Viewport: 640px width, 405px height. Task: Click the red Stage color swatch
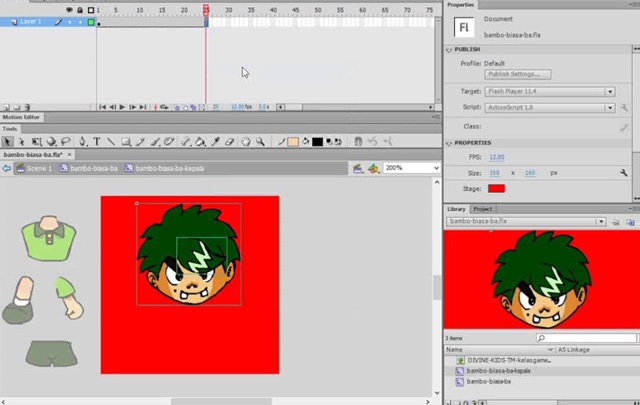click(x=496, y=189)
